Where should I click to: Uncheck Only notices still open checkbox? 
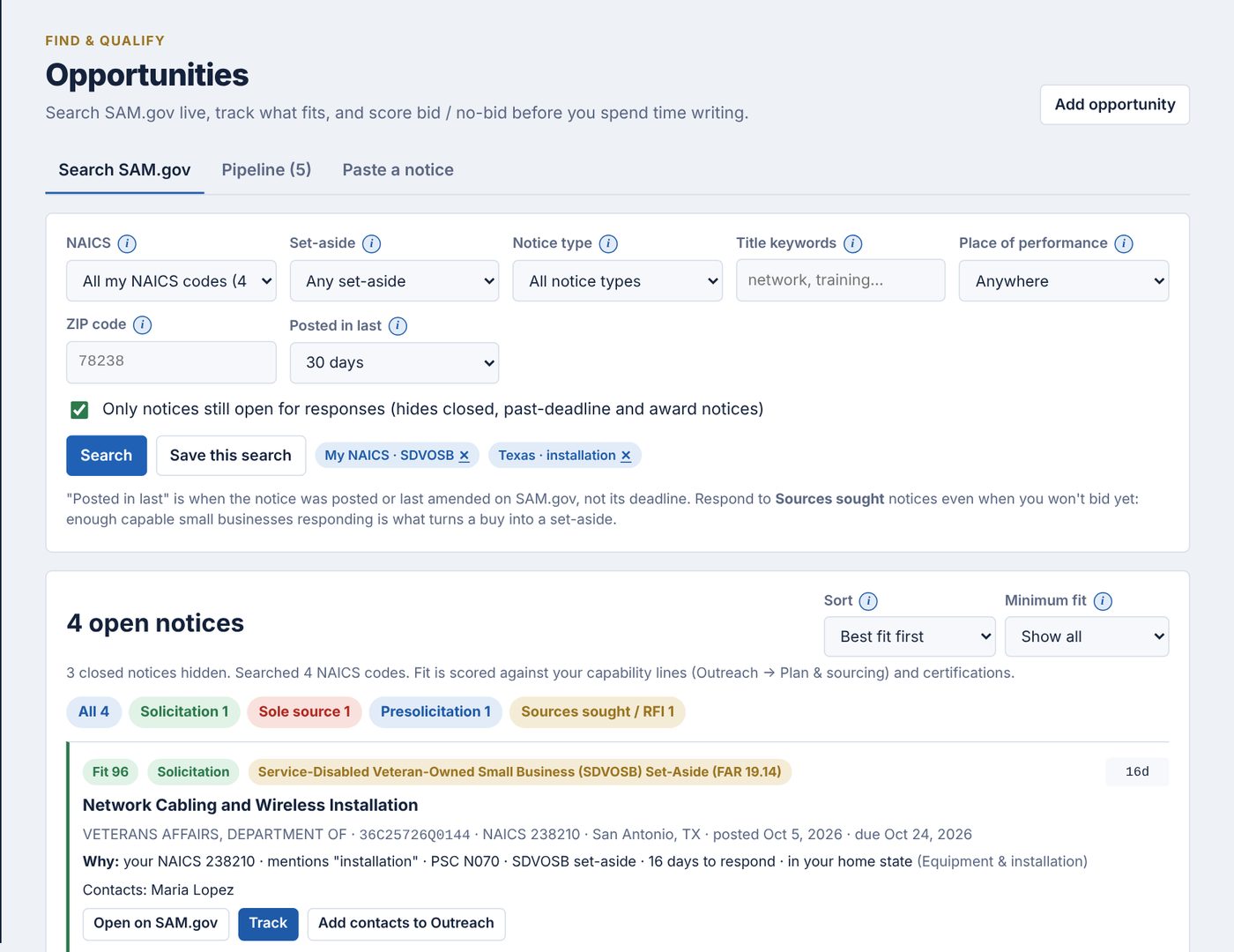tap(79, 410)
